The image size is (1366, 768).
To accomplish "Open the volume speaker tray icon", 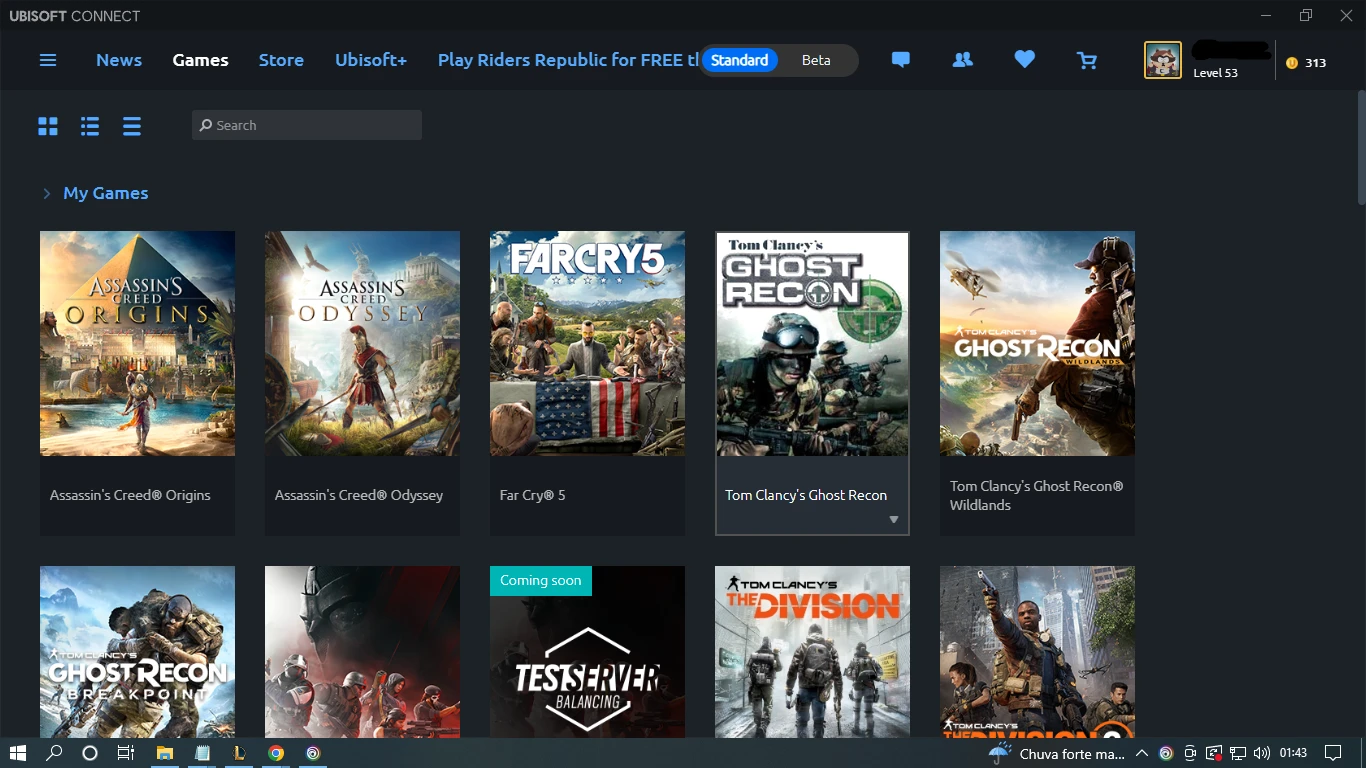I will pos(1261,753).
